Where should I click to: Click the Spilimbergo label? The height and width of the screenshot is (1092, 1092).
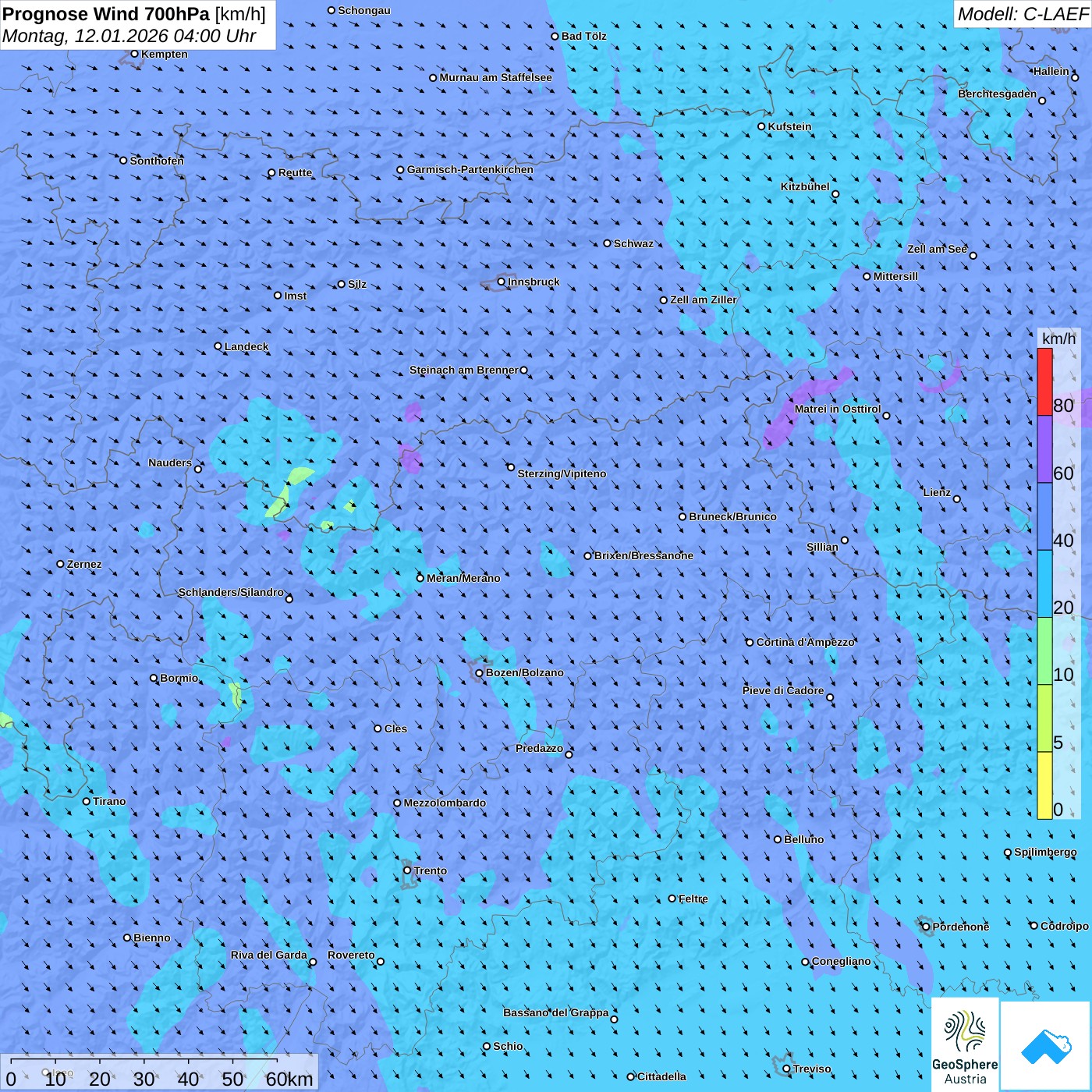click(1045, 852)
